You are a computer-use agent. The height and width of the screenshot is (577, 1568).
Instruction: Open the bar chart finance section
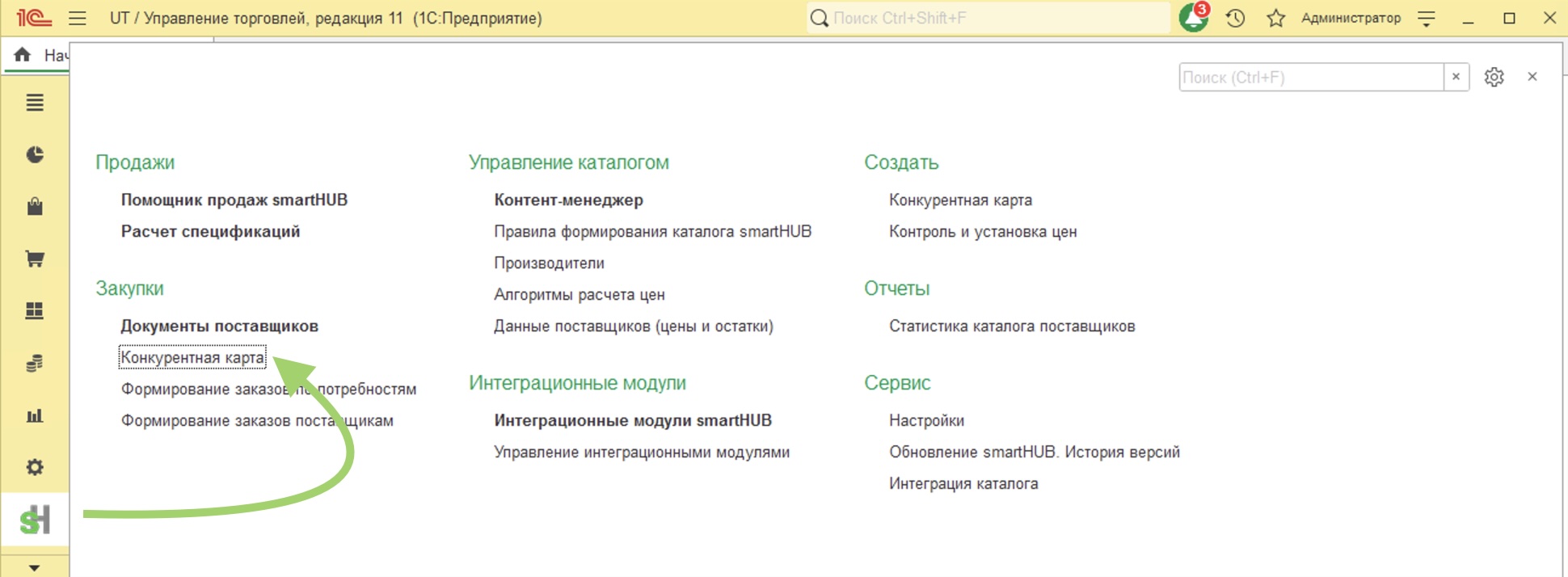coord(35,415)
